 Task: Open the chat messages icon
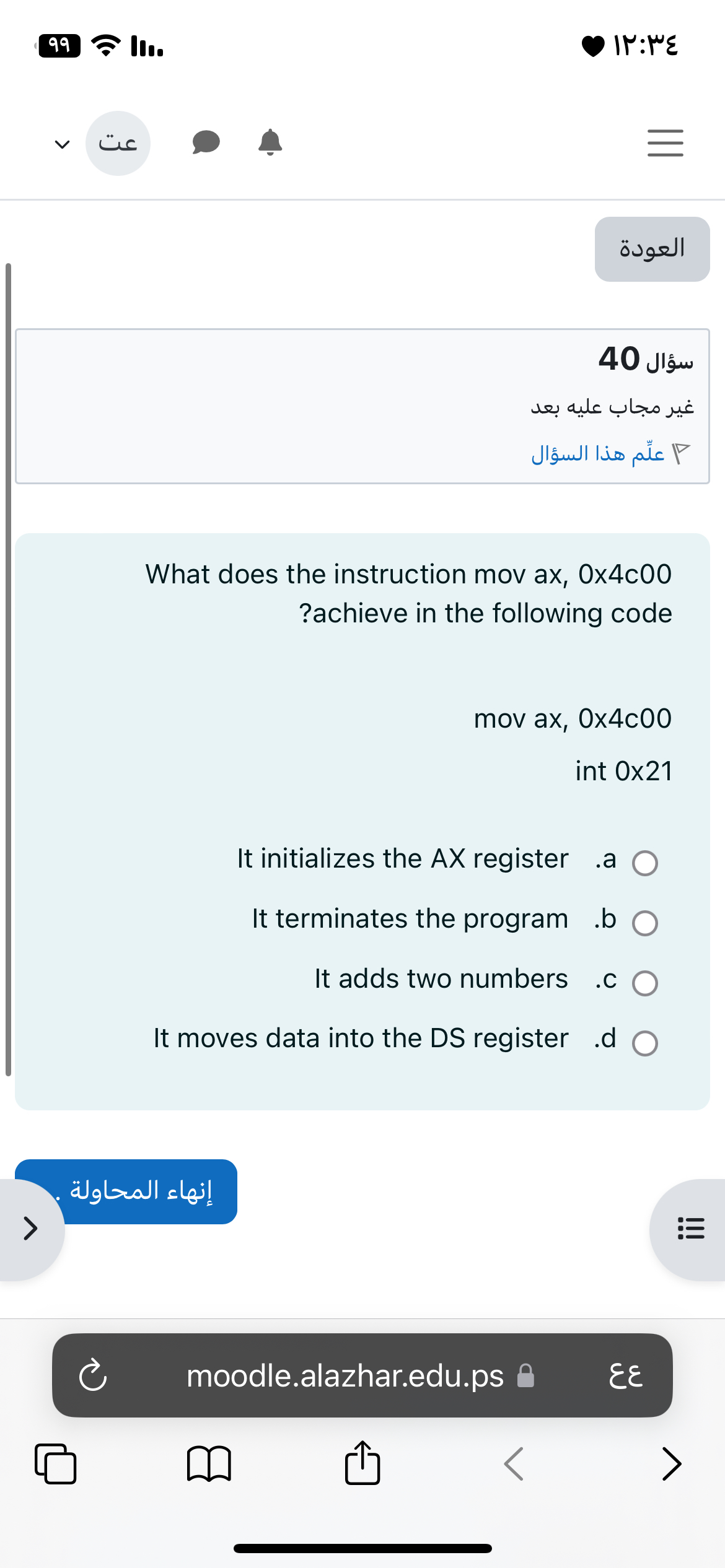click(x=205, y=142)
